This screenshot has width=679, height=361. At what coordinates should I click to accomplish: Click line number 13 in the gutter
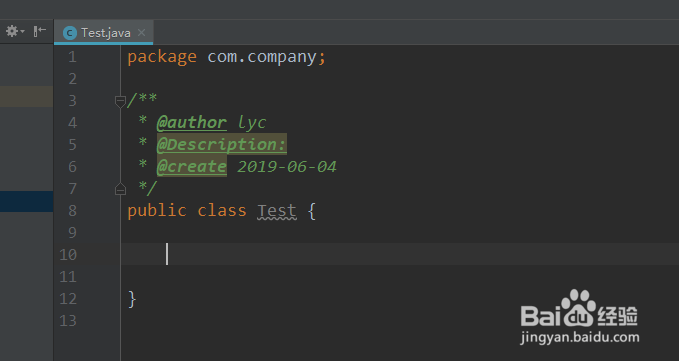pos(68,321)
